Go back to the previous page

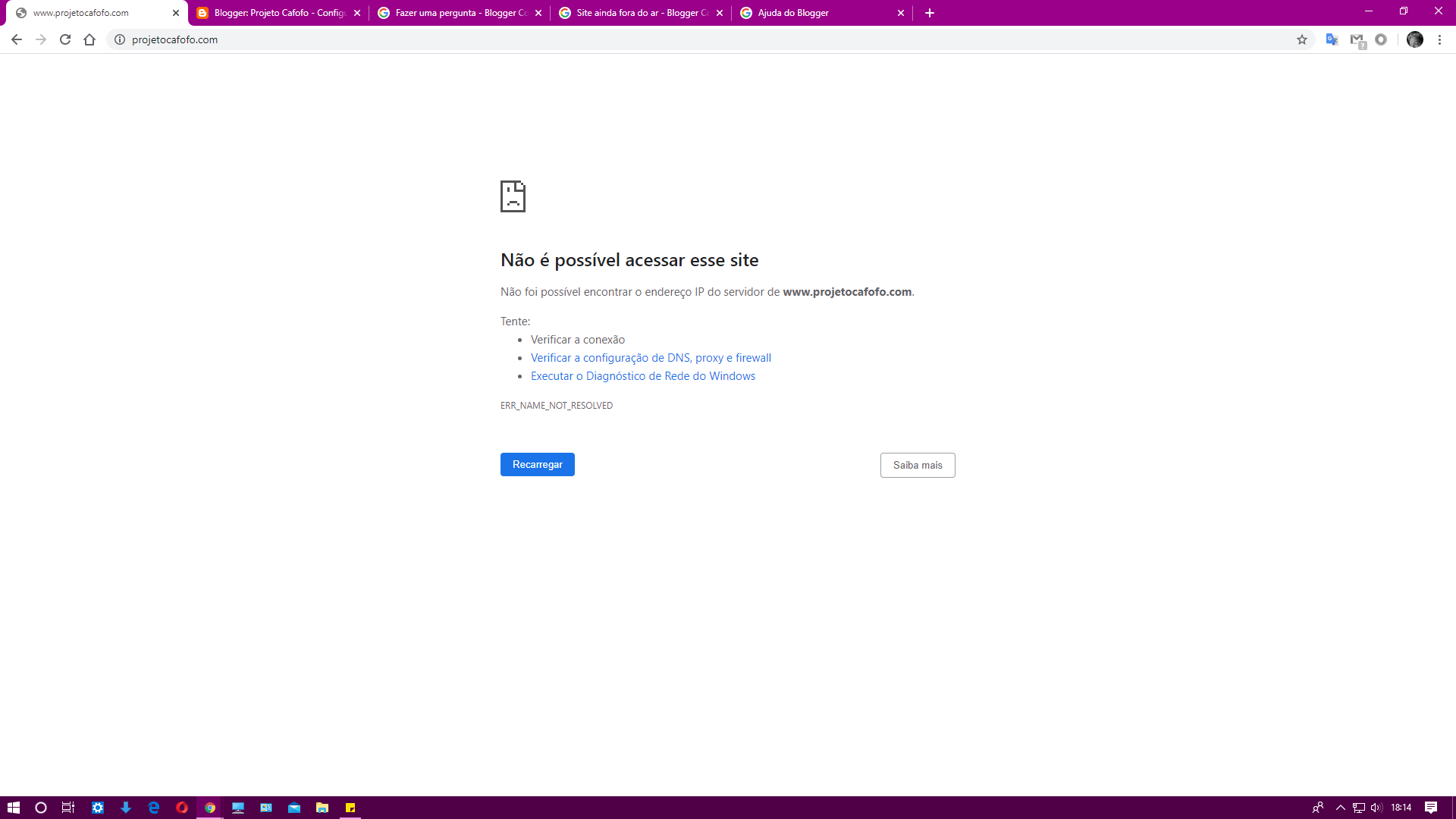click(17, 39)
